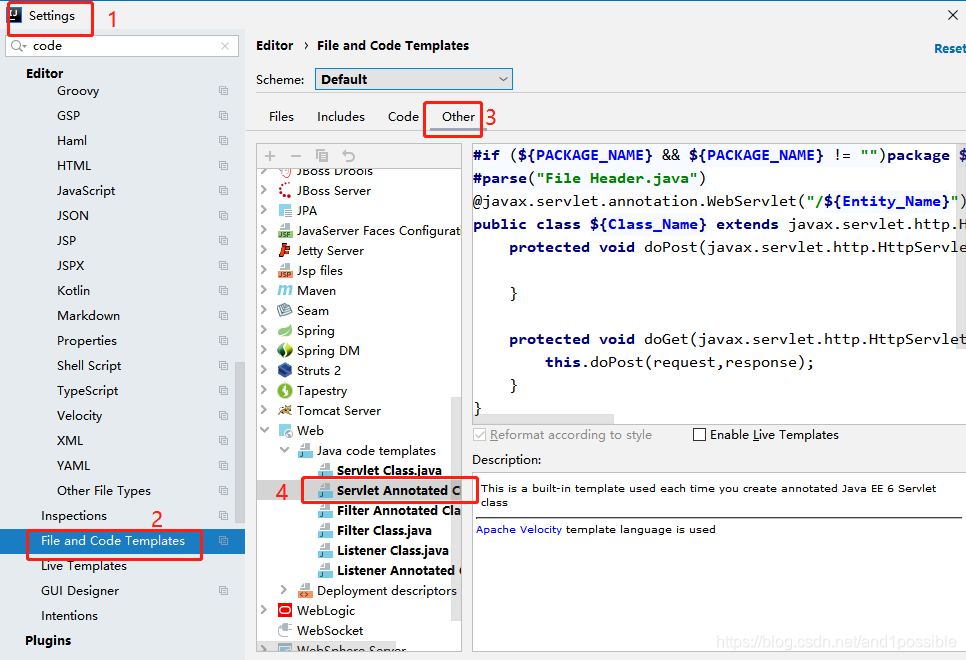
Task: Enable Live Templates checkbox
Action: click(x=699, y=434)
